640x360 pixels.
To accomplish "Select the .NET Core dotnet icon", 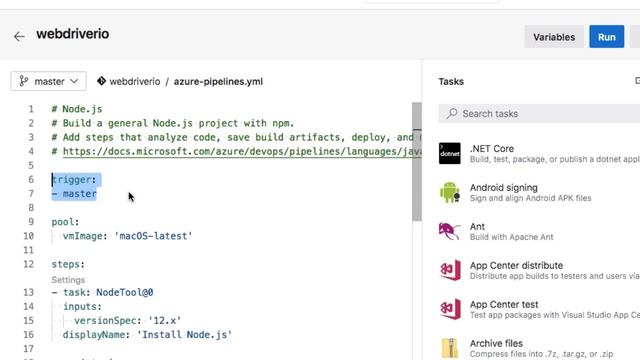I will 450,153.
